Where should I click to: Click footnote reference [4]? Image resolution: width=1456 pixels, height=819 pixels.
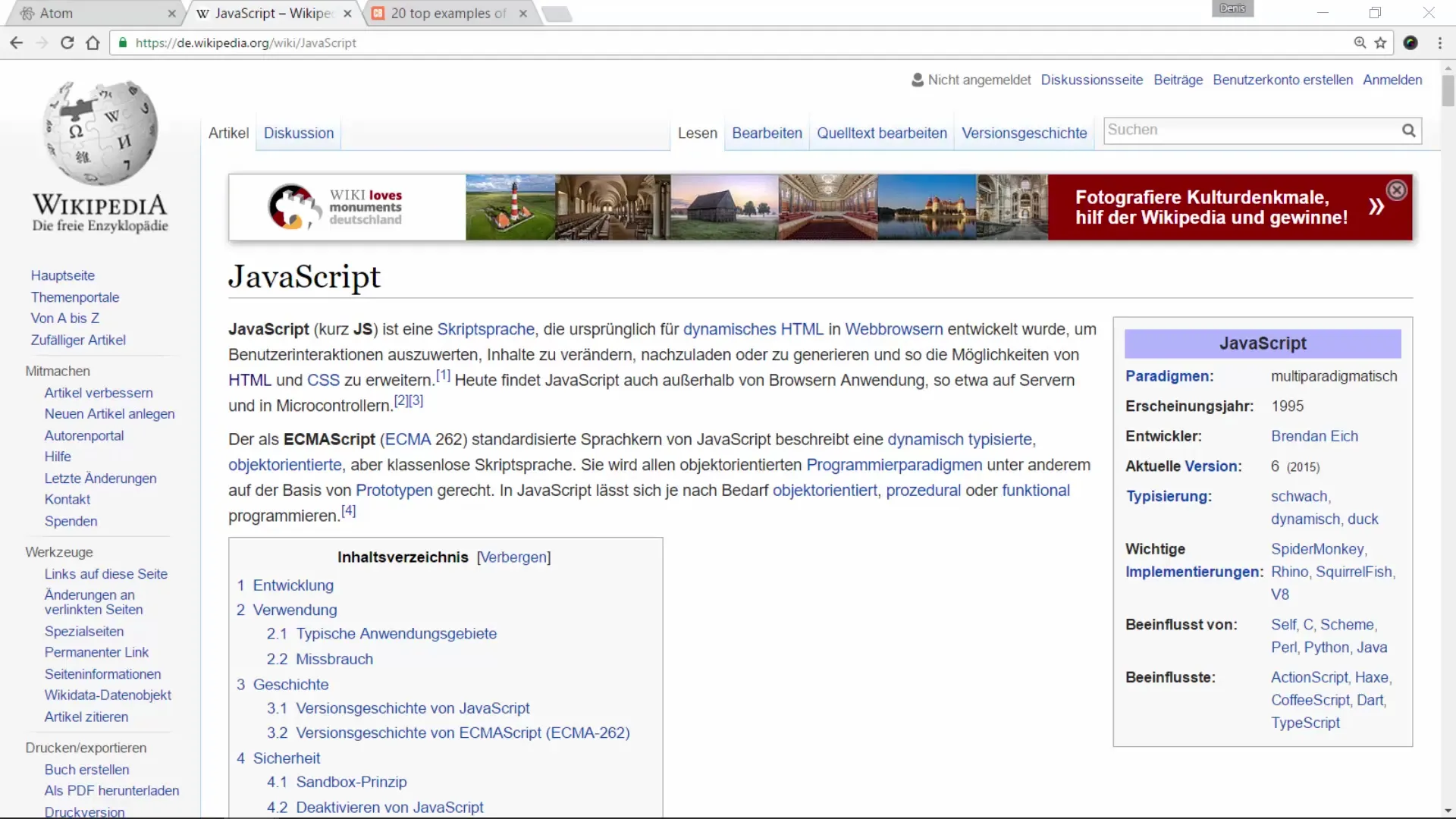(x=348, y=511)
